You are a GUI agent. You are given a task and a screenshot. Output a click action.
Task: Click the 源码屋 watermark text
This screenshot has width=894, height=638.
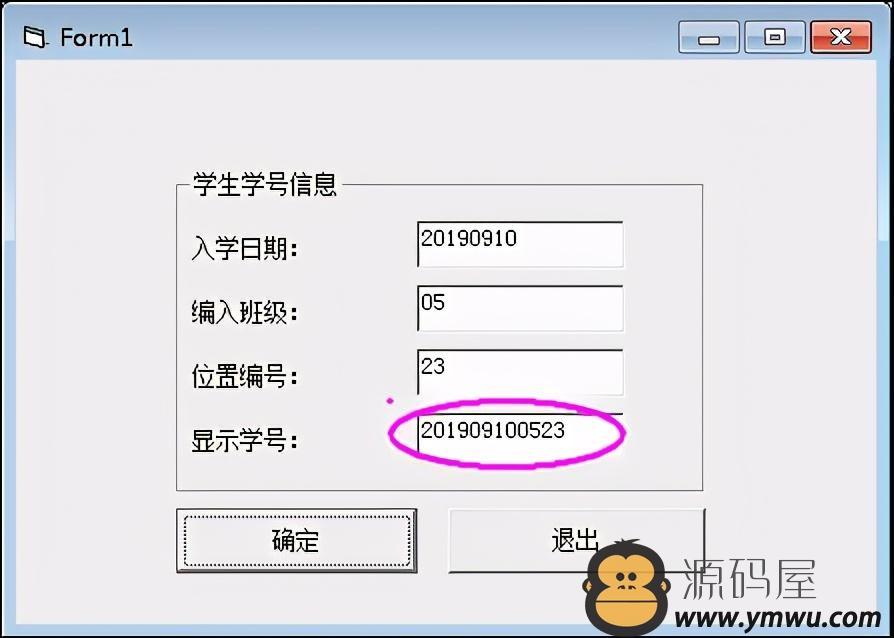pyautogui.click(x=750, y=578)
